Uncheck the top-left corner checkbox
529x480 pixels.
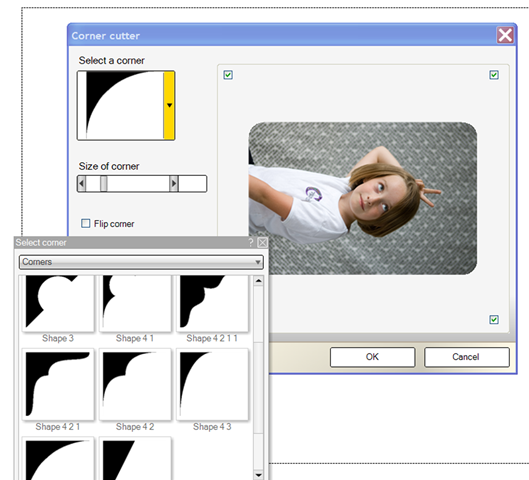click(228, 75)
